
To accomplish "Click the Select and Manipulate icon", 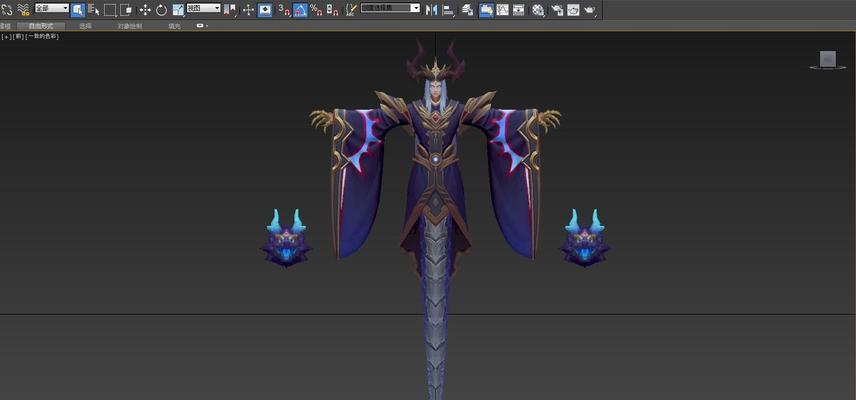I will 248,9.
